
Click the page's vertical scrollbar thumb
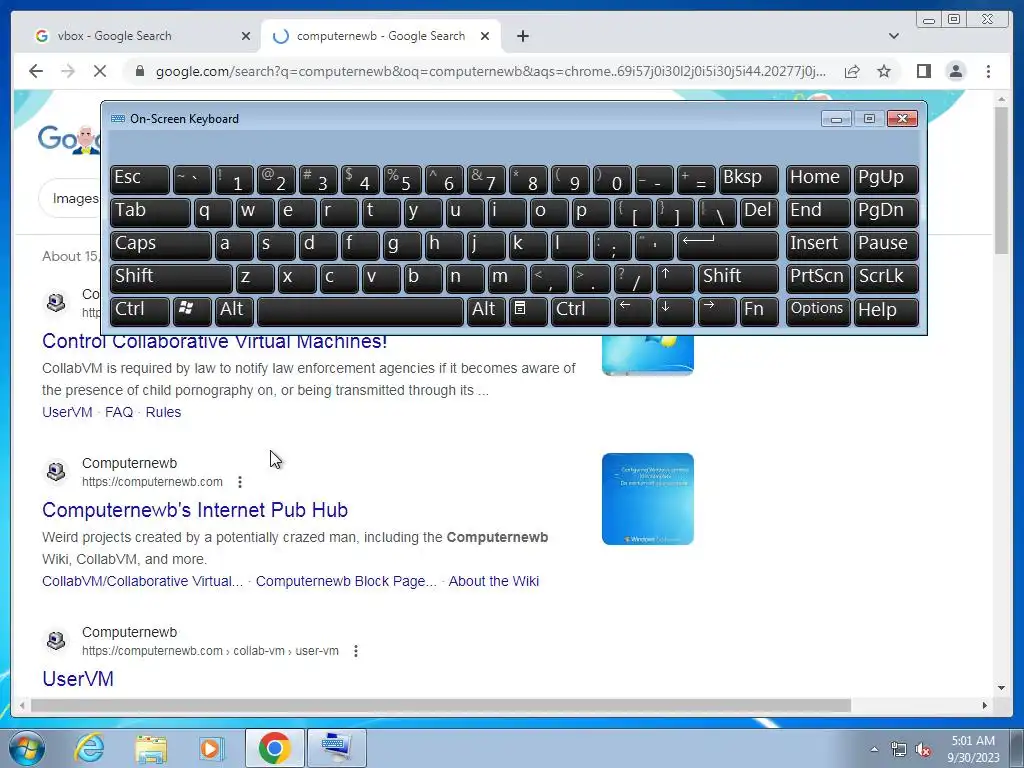tap(1001, 181)
